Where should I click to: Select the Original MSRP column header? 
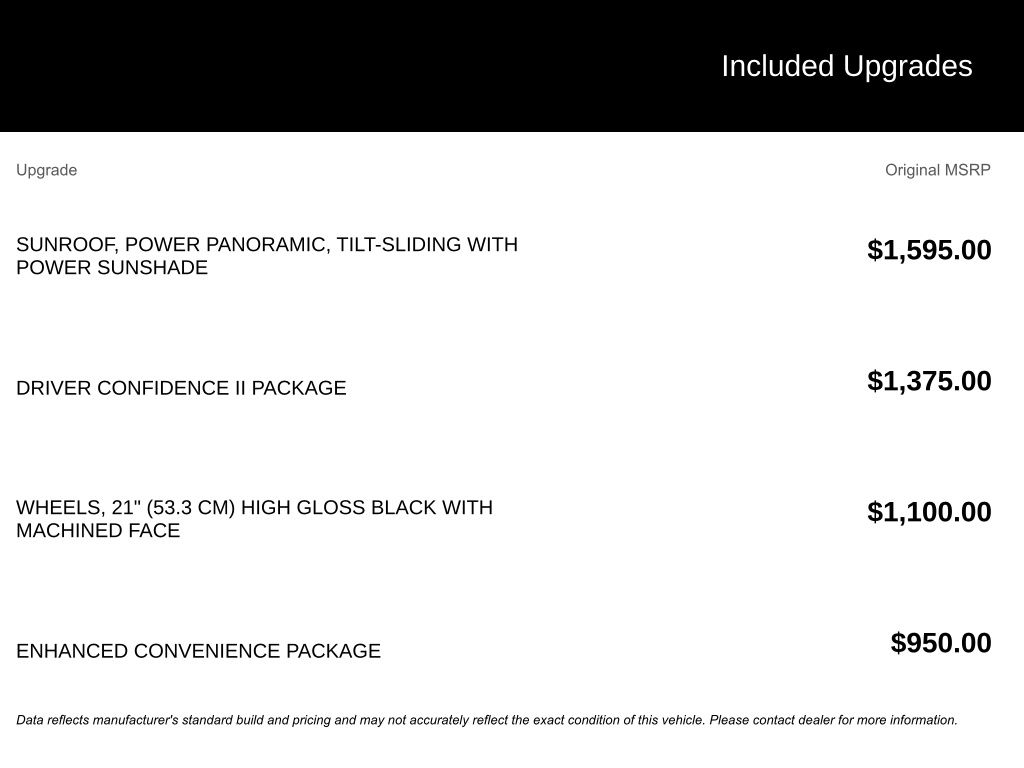tap(938, 170)
